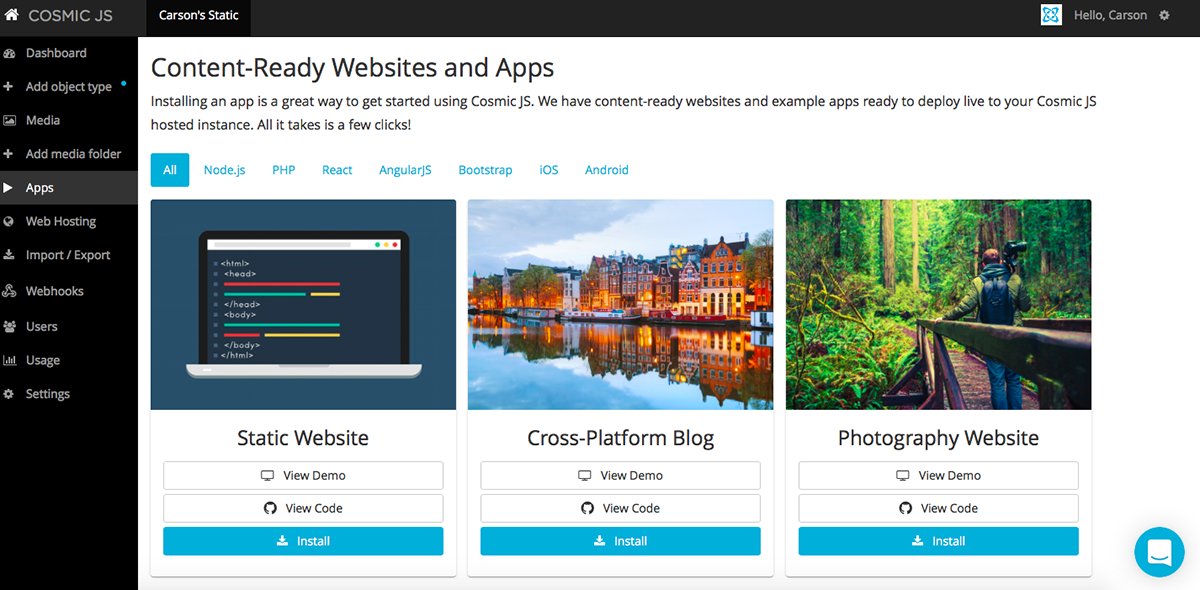
Task: Open Settings from the sidebar
Action: pos(48,393)
